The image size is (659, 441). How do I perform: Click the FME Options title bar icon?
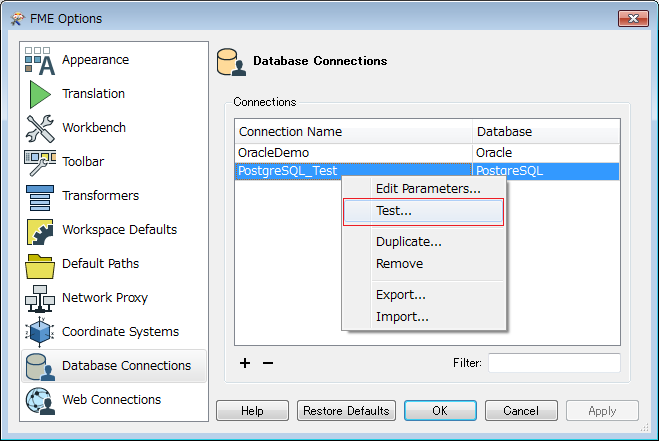point(18,18)
